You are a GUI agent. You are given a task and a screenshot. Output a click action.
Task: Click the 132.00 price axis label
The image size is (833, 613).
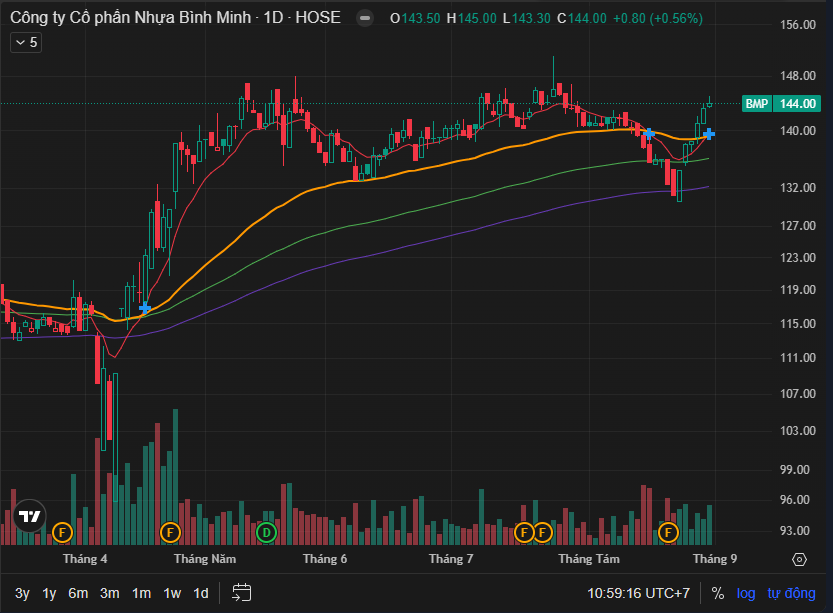[797, 188]
